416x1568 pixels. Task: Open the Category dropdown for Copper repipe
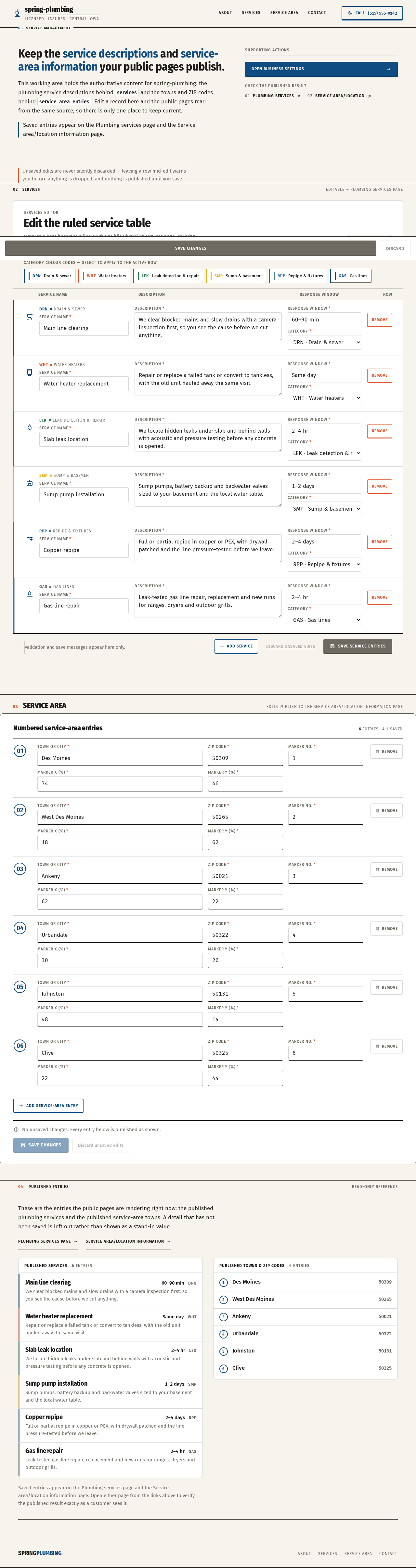tap(324, 565)
